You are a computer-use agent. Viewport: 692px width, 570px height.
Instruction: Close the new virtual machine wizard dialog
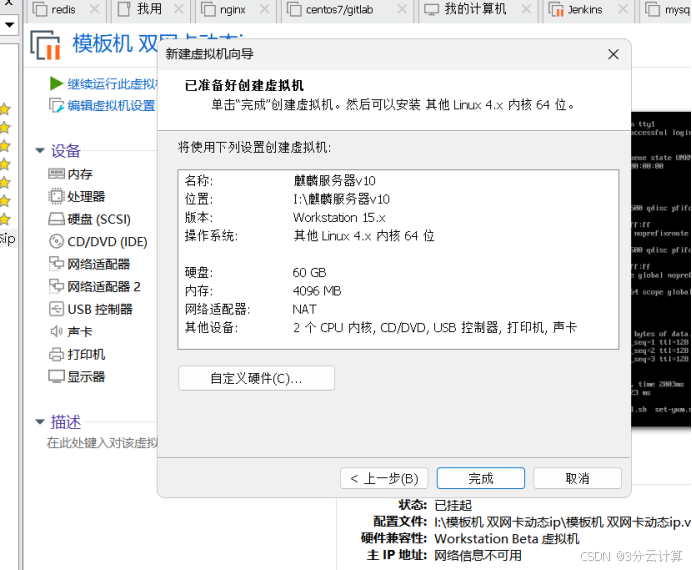click(x=613, y=54)
